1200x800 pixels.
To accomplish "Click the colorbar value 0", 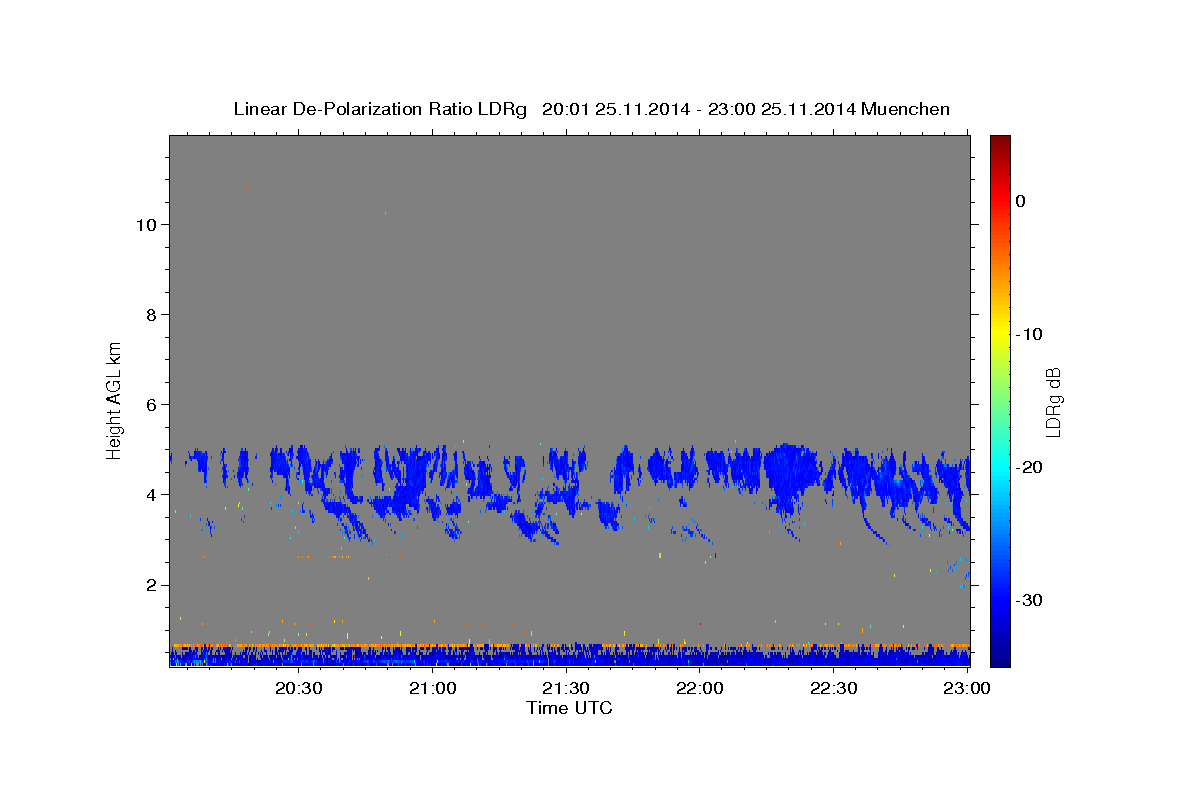I will coord(1021,201).
